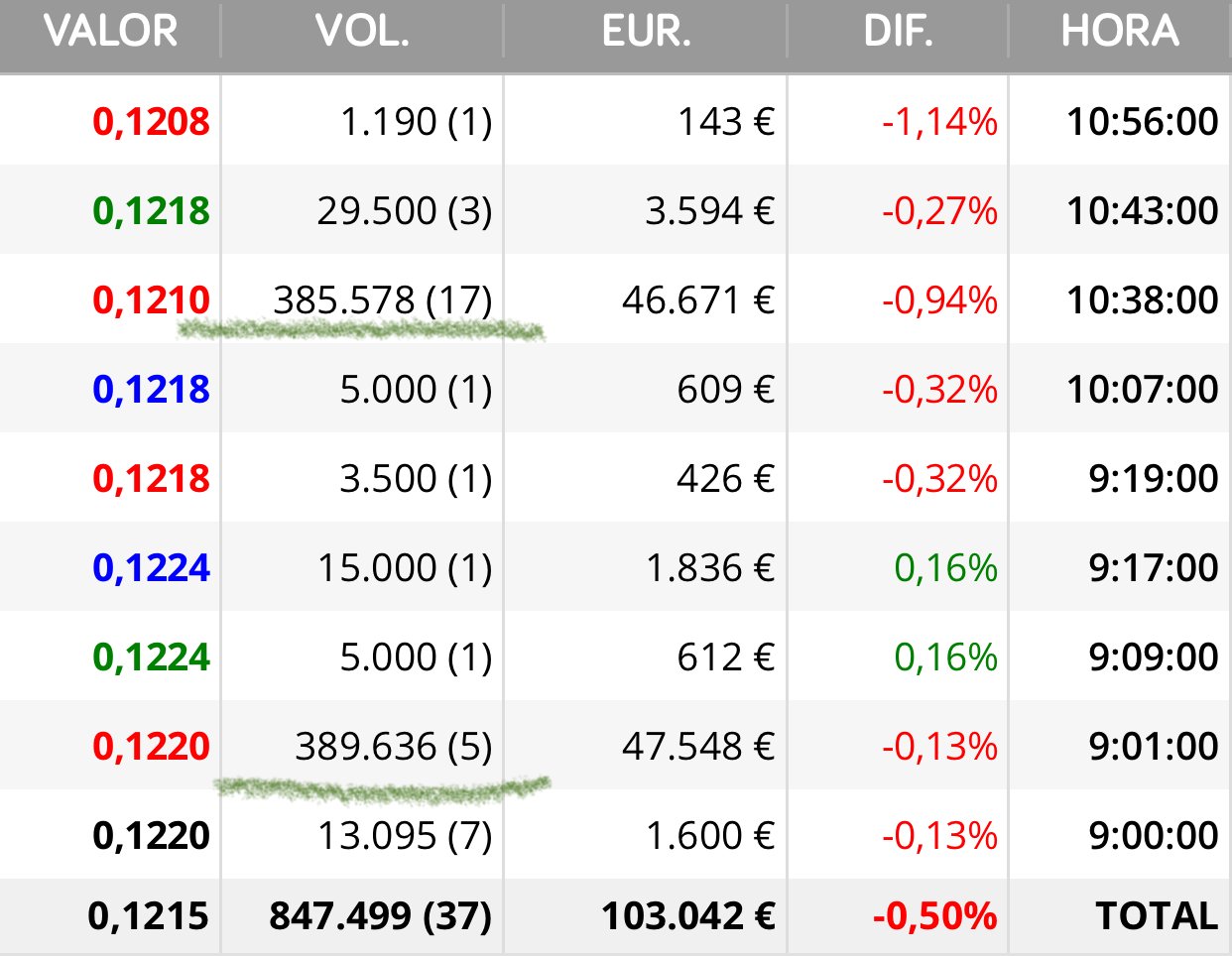Image resolution: width=1232 pixels, height=956 pixels.
Task: Select the 10:56:00 time entry
Action: 1143,121
